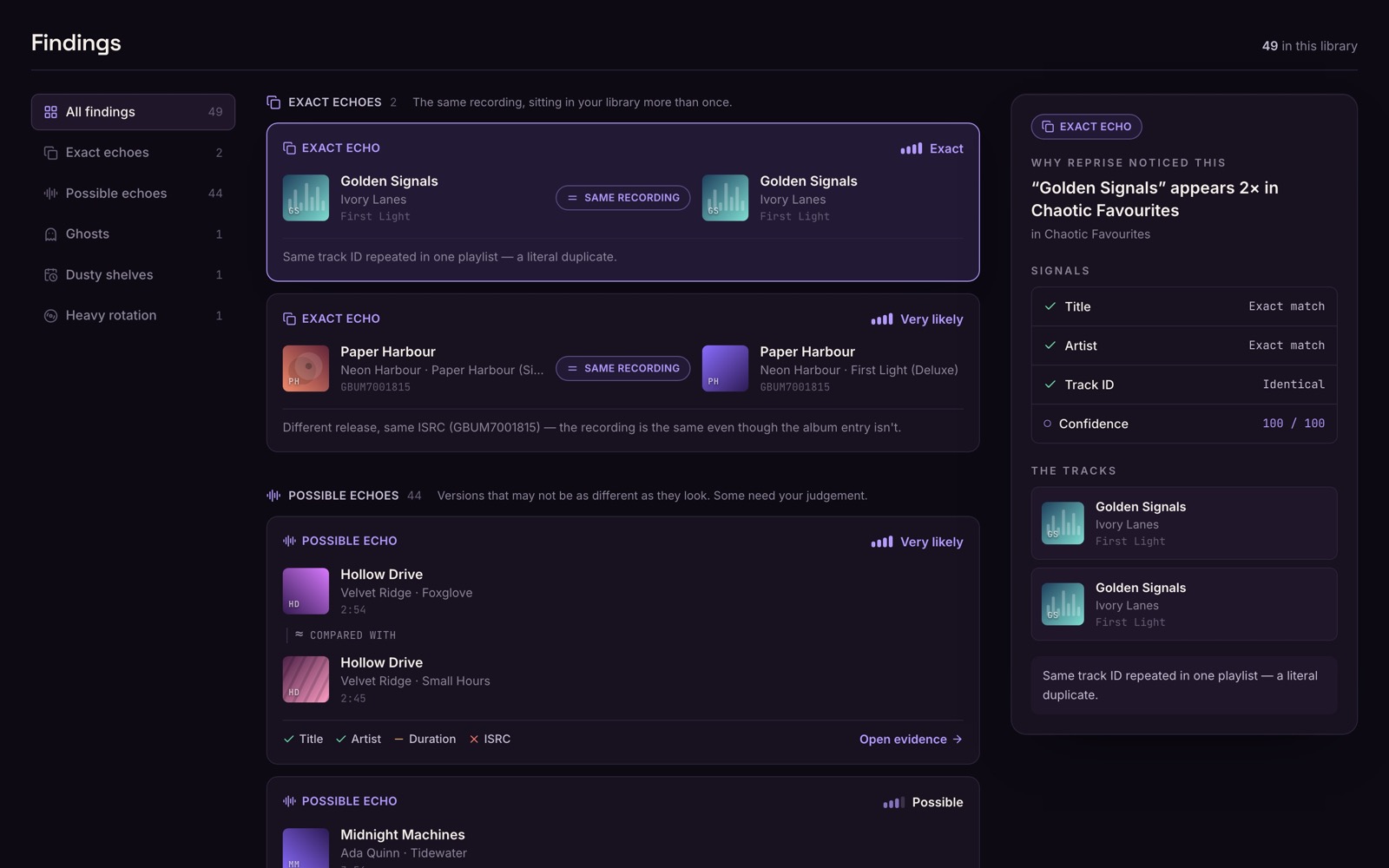The width and height of the screenshot is (1389, 868).
Task: Open the Foxglove Hollow Drive artwork
Action: click(x=306, y=591)
